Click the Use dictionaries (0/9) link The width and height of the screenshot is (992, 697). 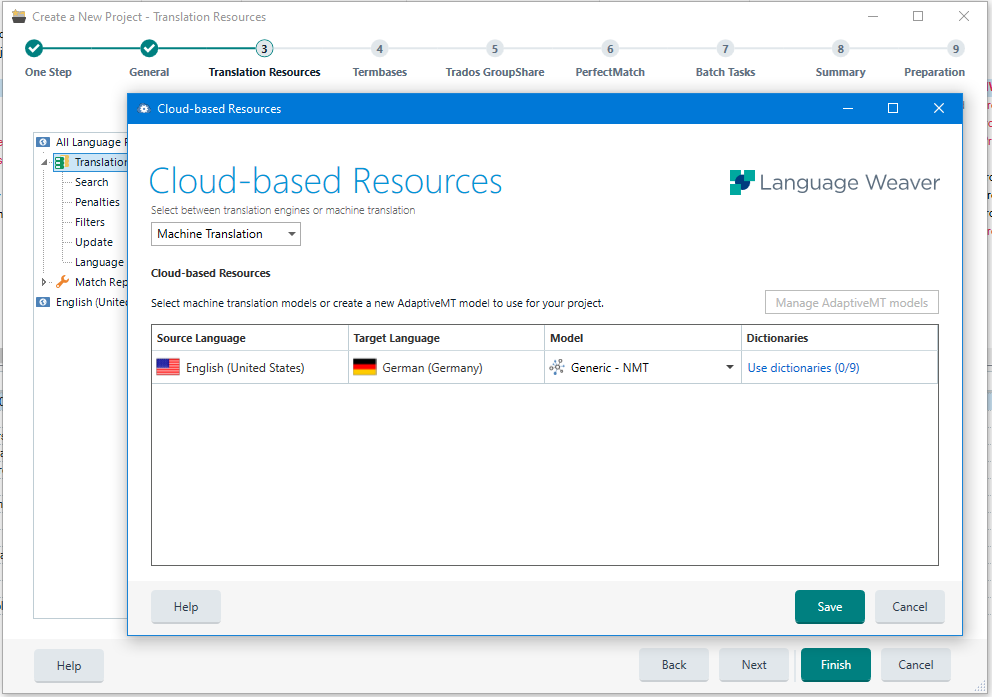(803, 368)
